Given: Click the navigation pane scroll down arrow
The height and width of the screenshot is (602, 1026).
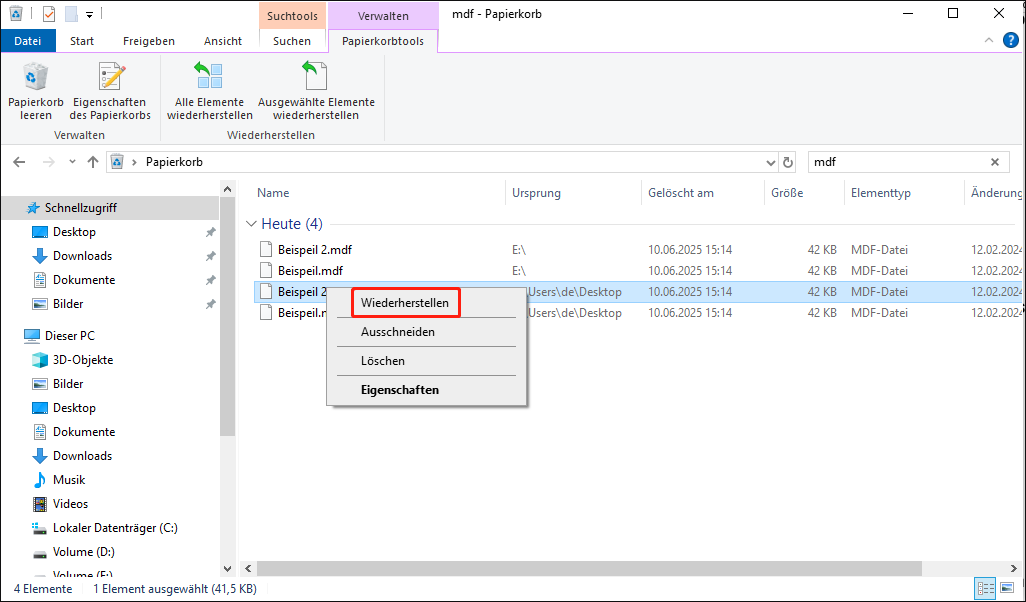Looking at the screenshot, I should (228, 569).
